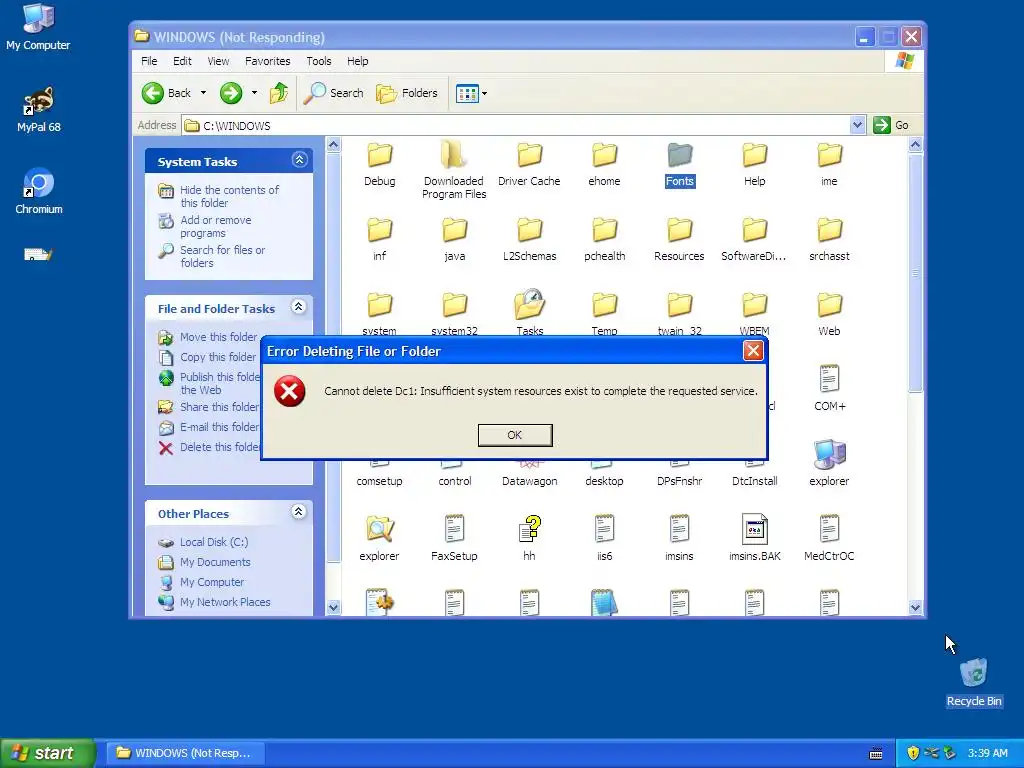Select the MedCtrOC file
The width and height of the screenshot is (1024, 768).
click(829, 538)
